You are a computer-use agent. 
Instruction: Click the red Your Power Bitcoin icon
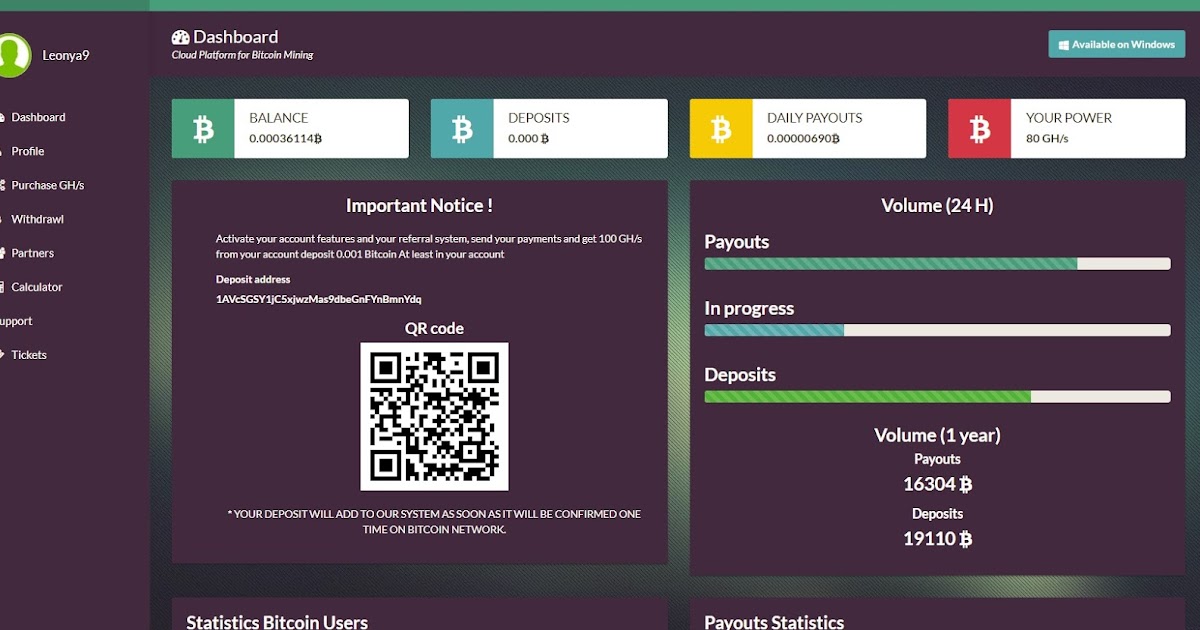(x=980, y=128)
